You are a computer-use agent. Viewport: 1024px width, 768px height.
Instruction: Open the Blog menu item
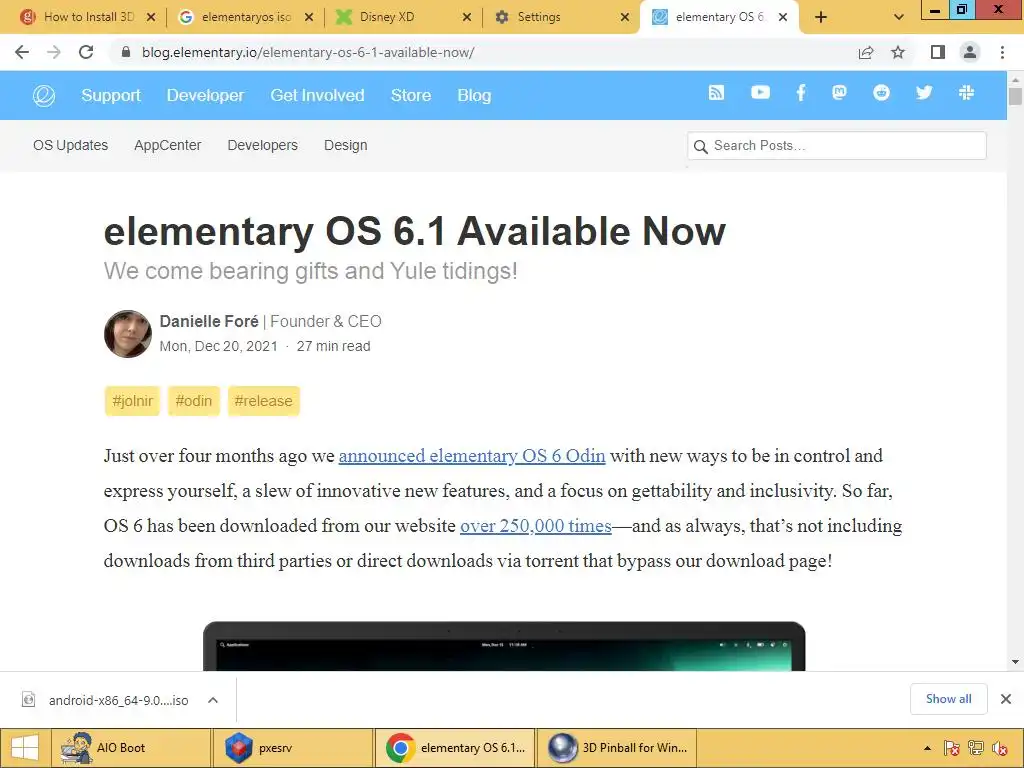coord(474,95)
